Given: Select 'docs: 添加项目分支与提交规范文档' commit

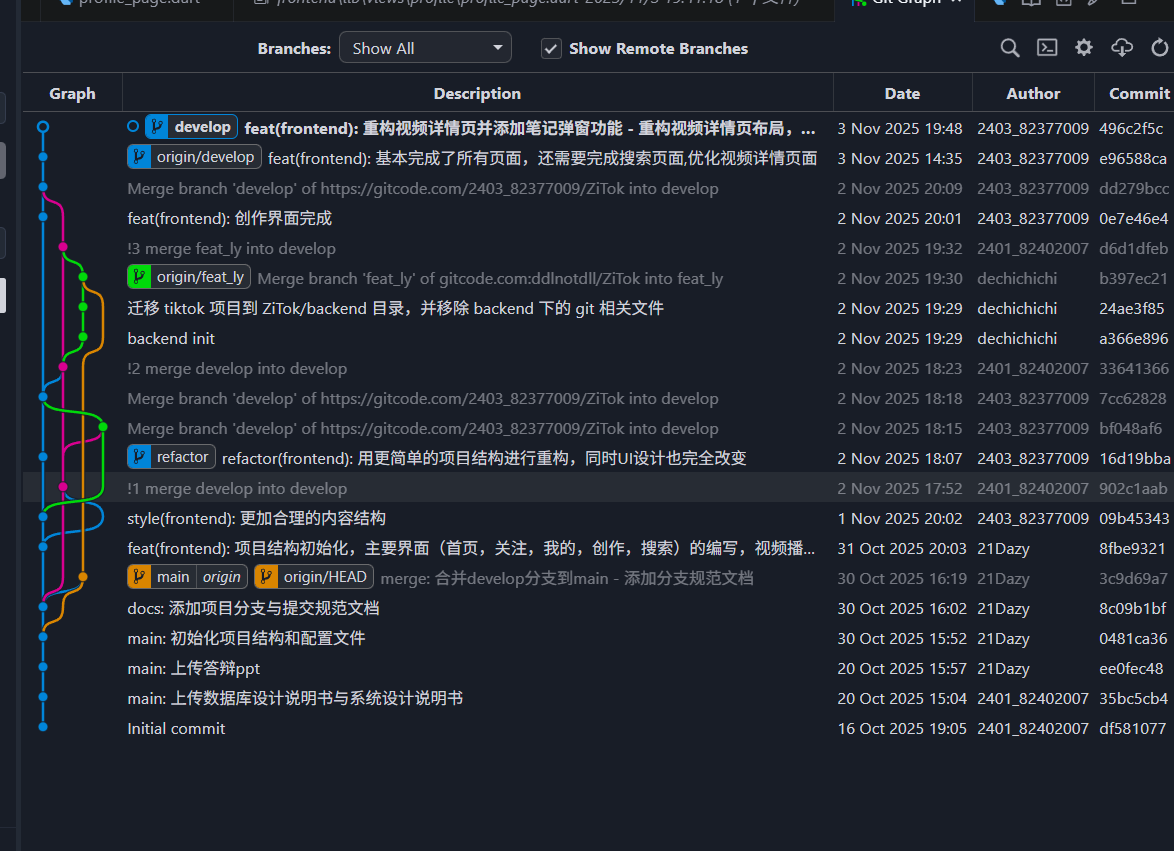Looking at the screenshot, I should click(x=253, y=608).
